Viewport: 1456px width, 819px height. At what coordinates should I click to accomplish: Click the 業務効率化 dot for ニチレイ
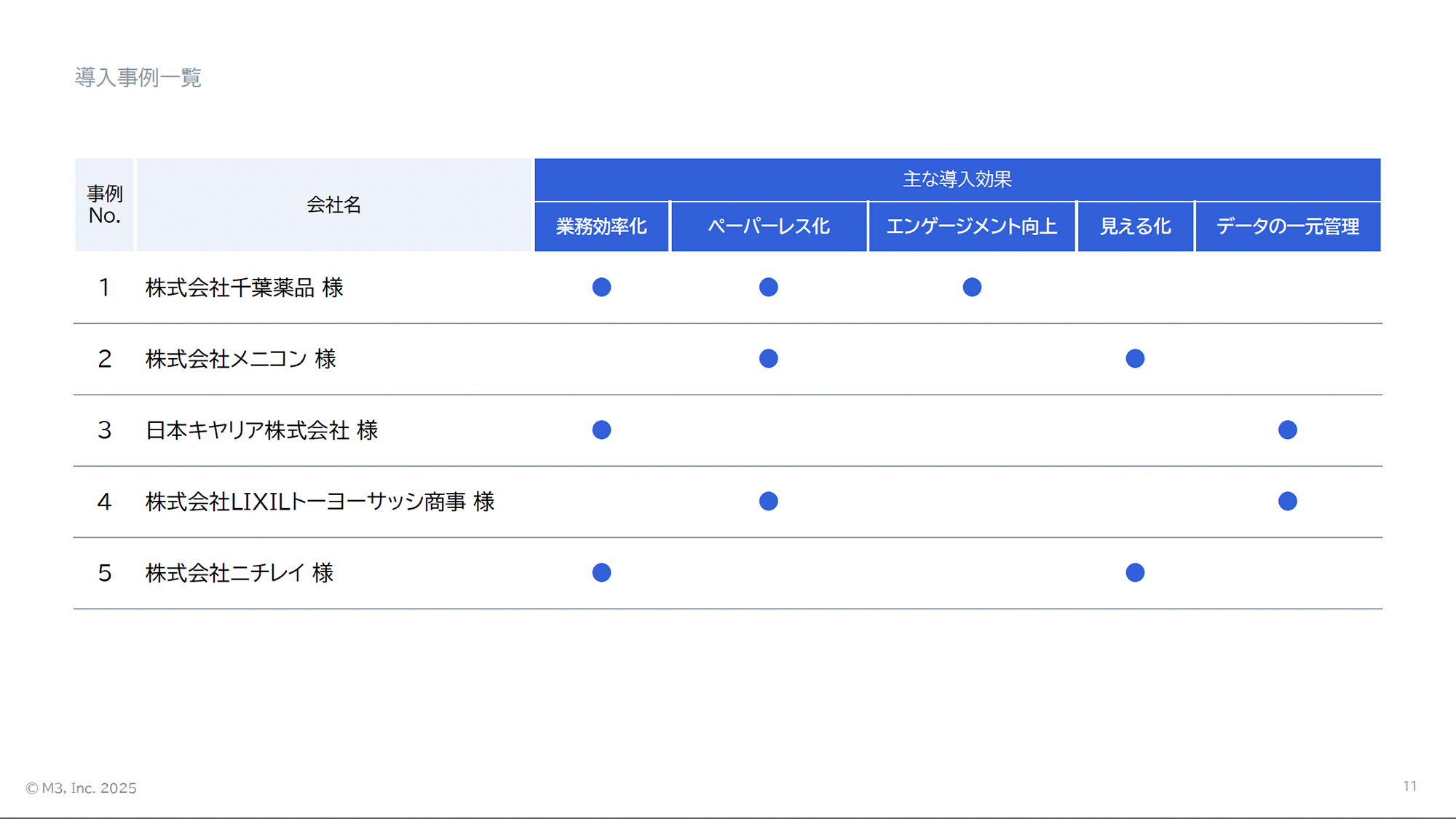[x=601, y=572]
